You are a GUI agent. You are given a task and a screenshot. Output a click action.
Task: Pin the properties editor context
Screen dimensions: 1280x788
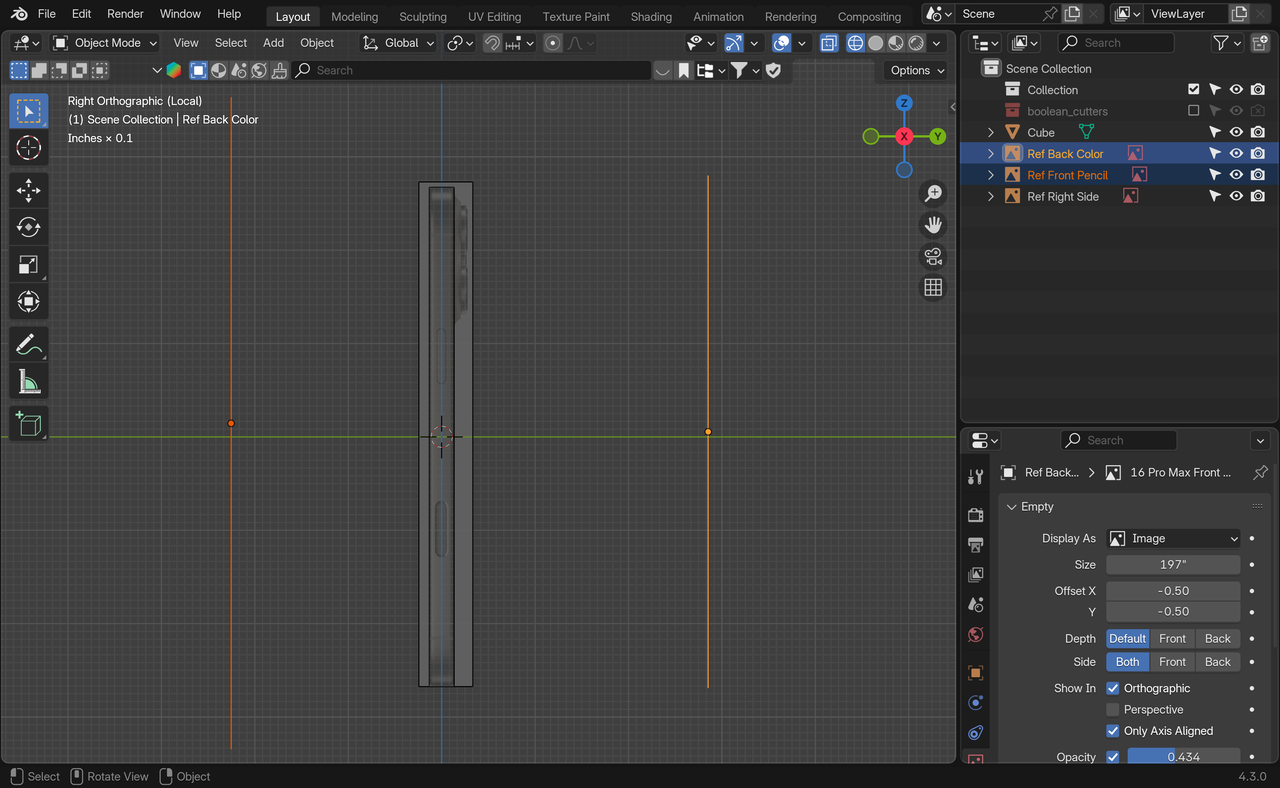[1260, 472]
